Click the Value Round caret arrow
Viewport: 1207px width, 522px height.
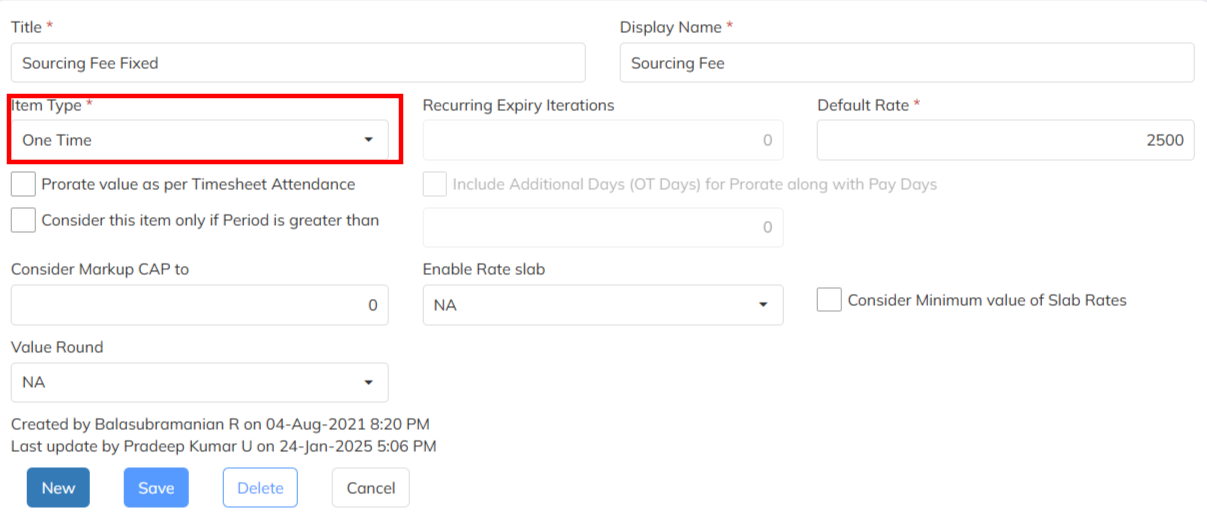[x=369, y=382]
